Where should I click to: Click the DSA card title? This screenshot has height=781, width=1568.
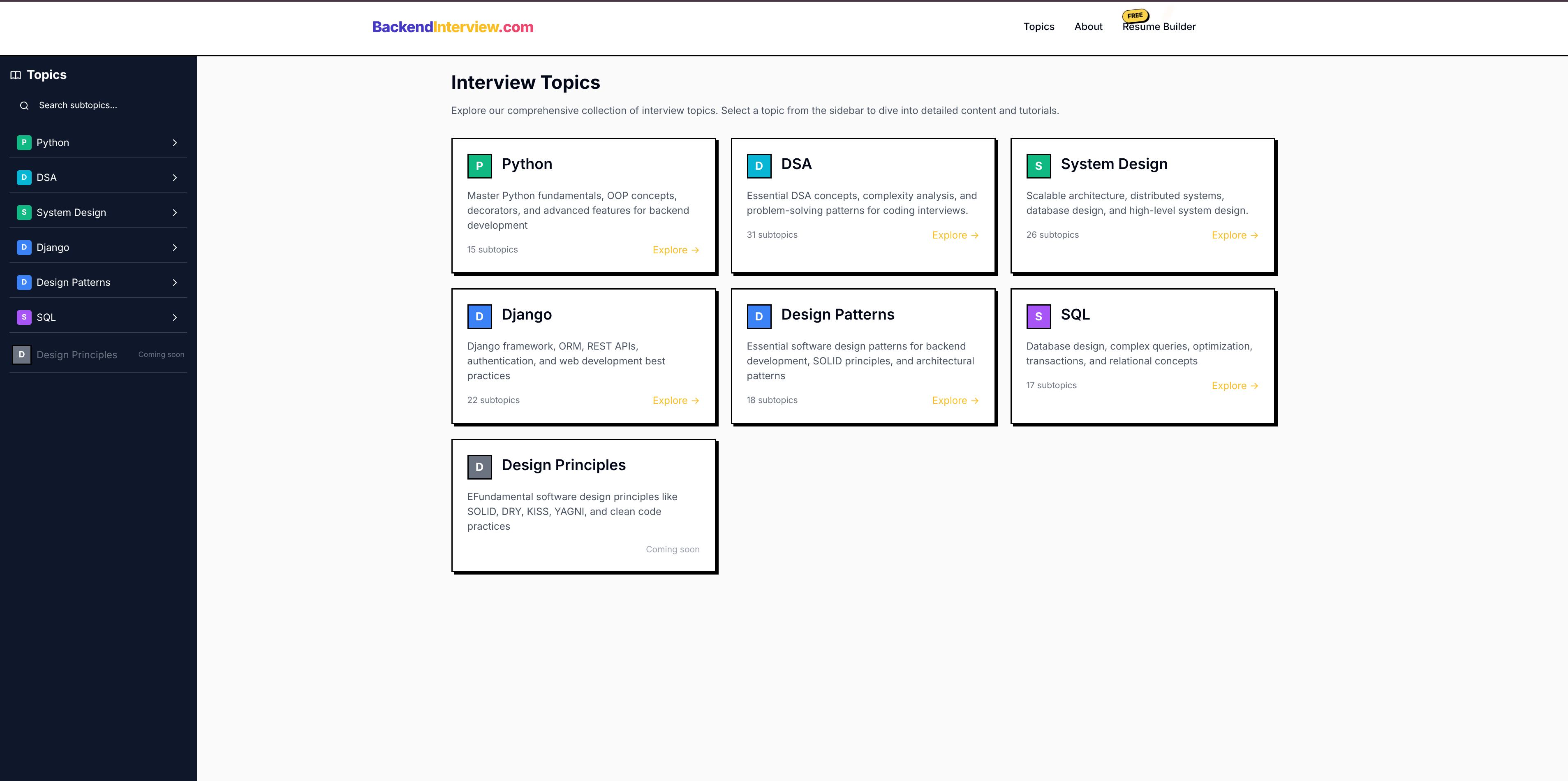pos(796,164)
